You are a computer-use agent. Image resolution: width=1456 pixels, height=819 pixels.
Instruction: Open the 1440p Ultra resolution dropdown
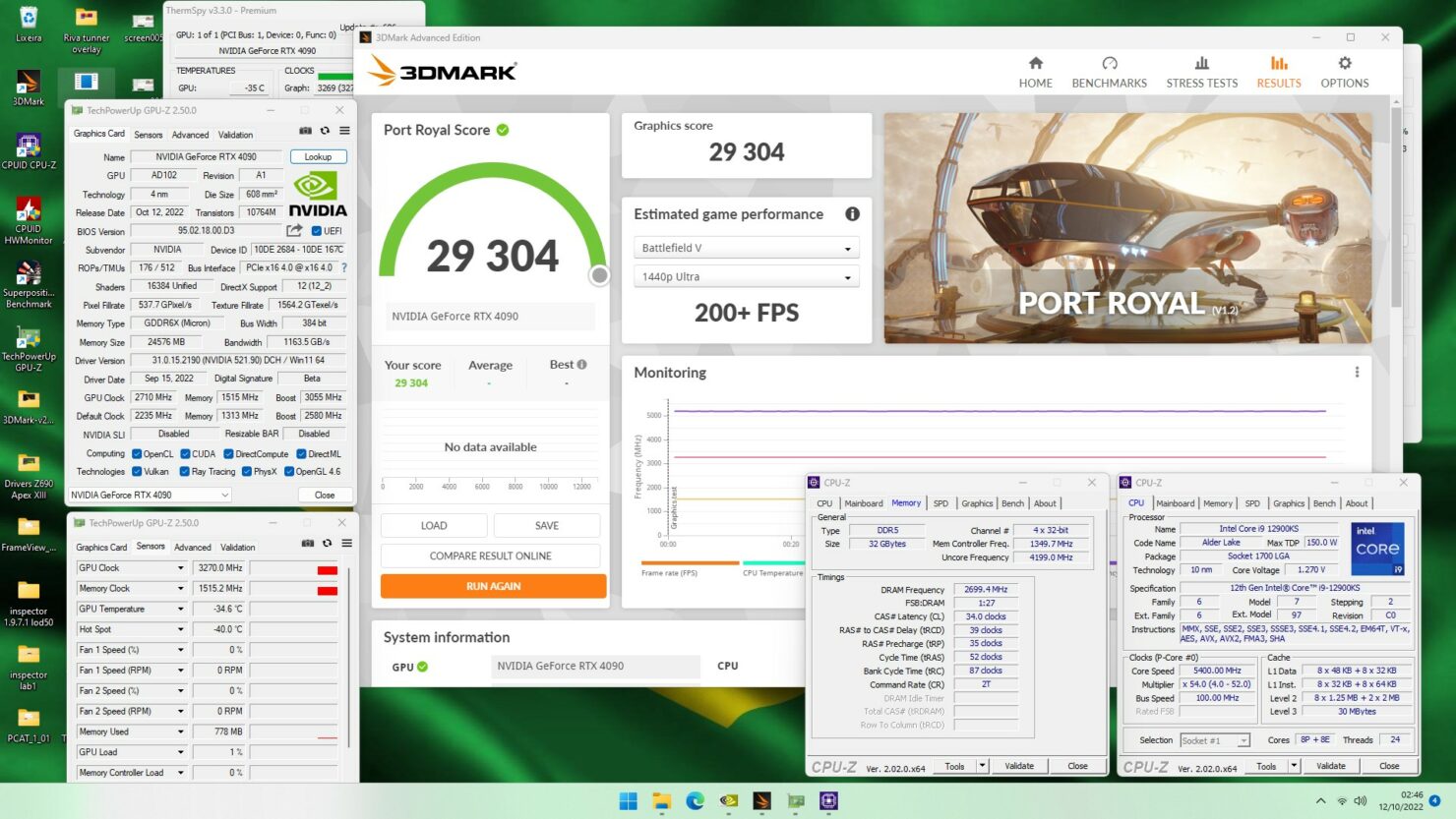click(747, 277)
